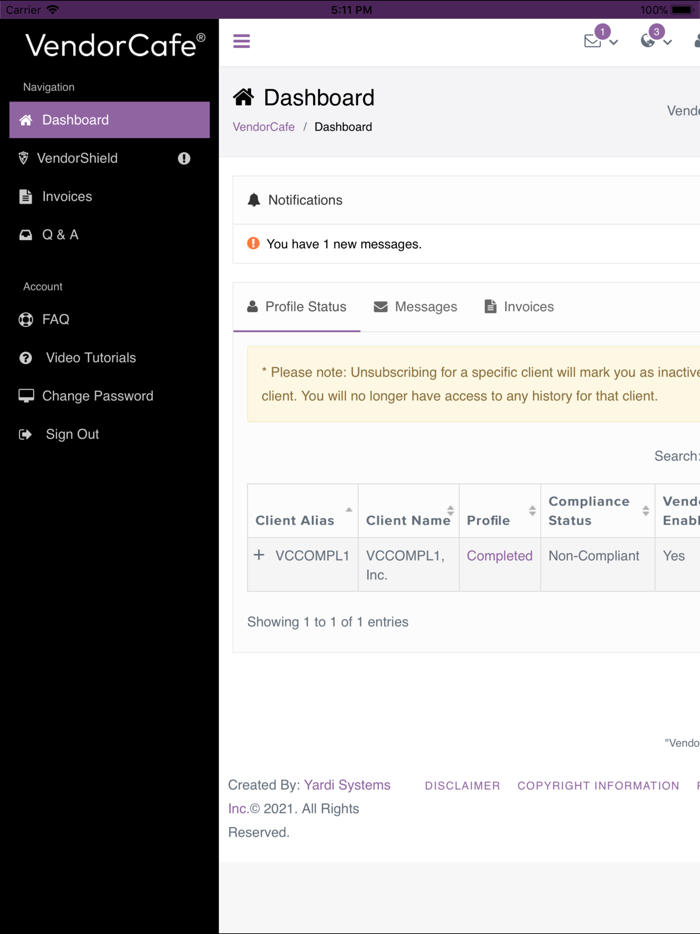
Task: Open Invoices in the sidebar navigation
Action: click(110, 197)
